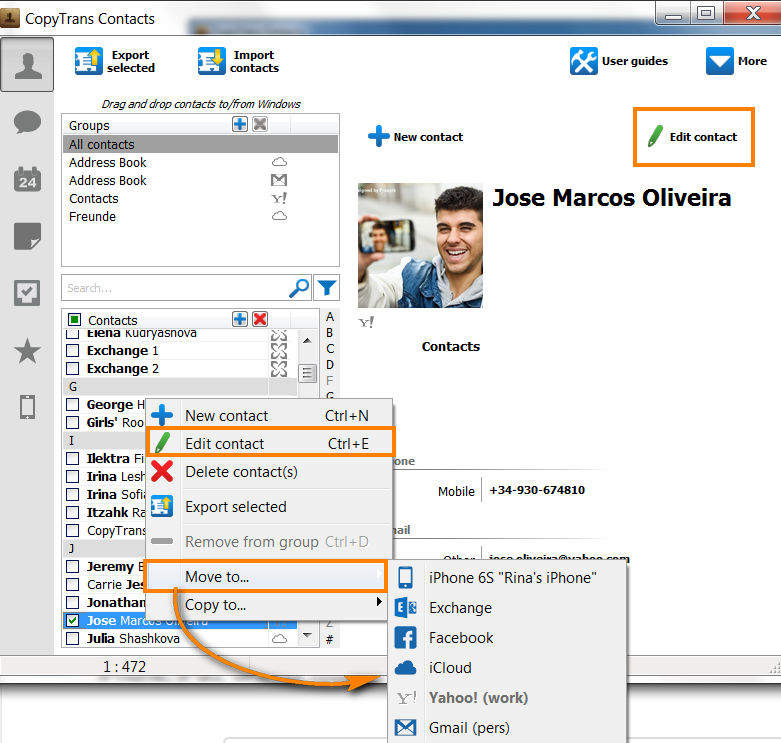Check the Exchange 1 contact checkbox
Image resolution: width=781 pixels, height=743 pixels.
tap(73, 351)
